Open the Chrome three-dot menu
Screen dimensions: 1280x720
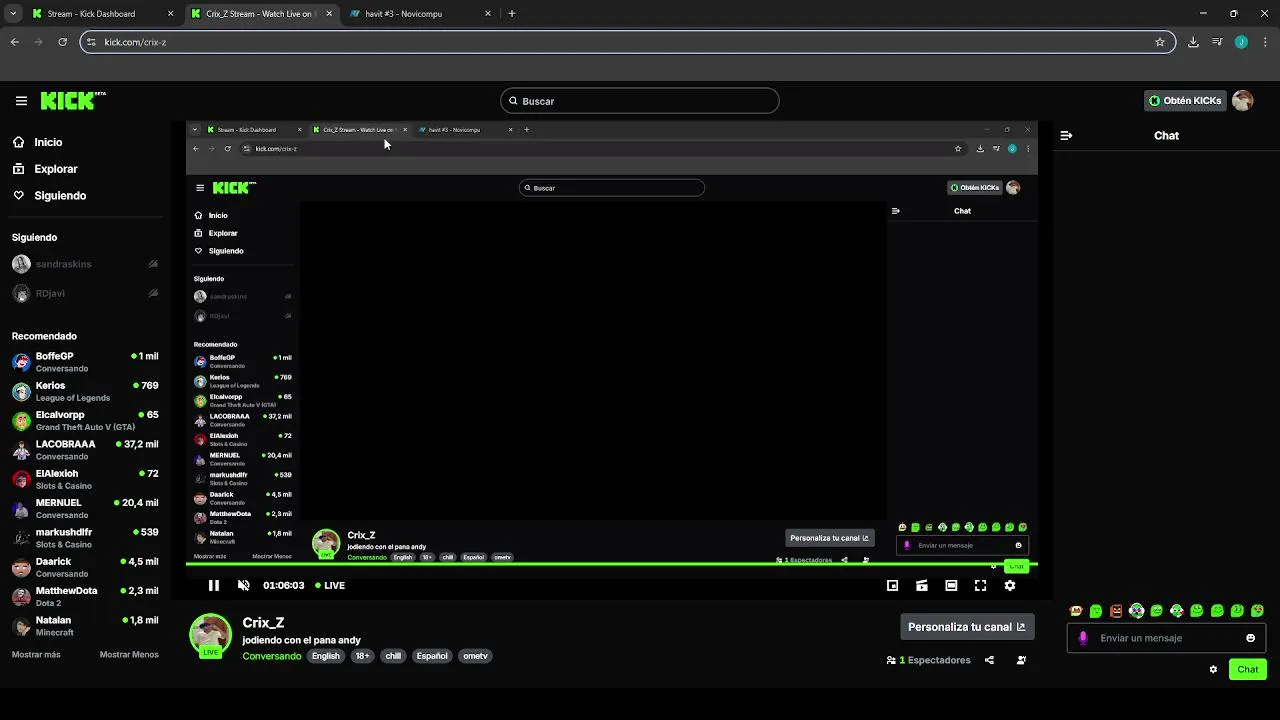click(1263, 42)
